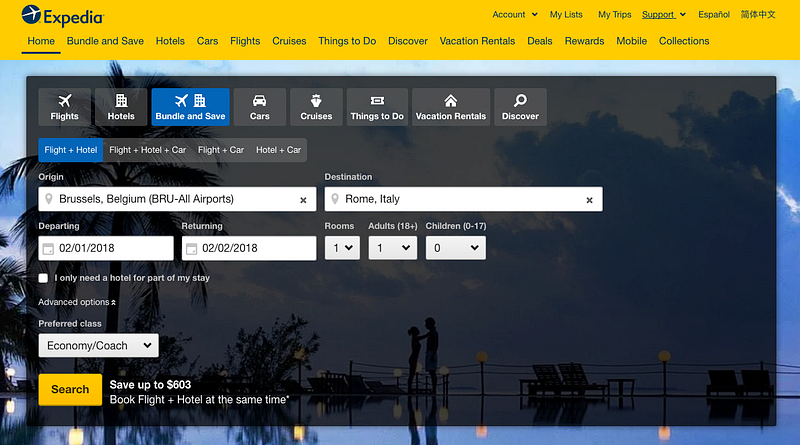Open Vacation Rentals in top navigation
800x445 pixels.
[x=477, y=41]
